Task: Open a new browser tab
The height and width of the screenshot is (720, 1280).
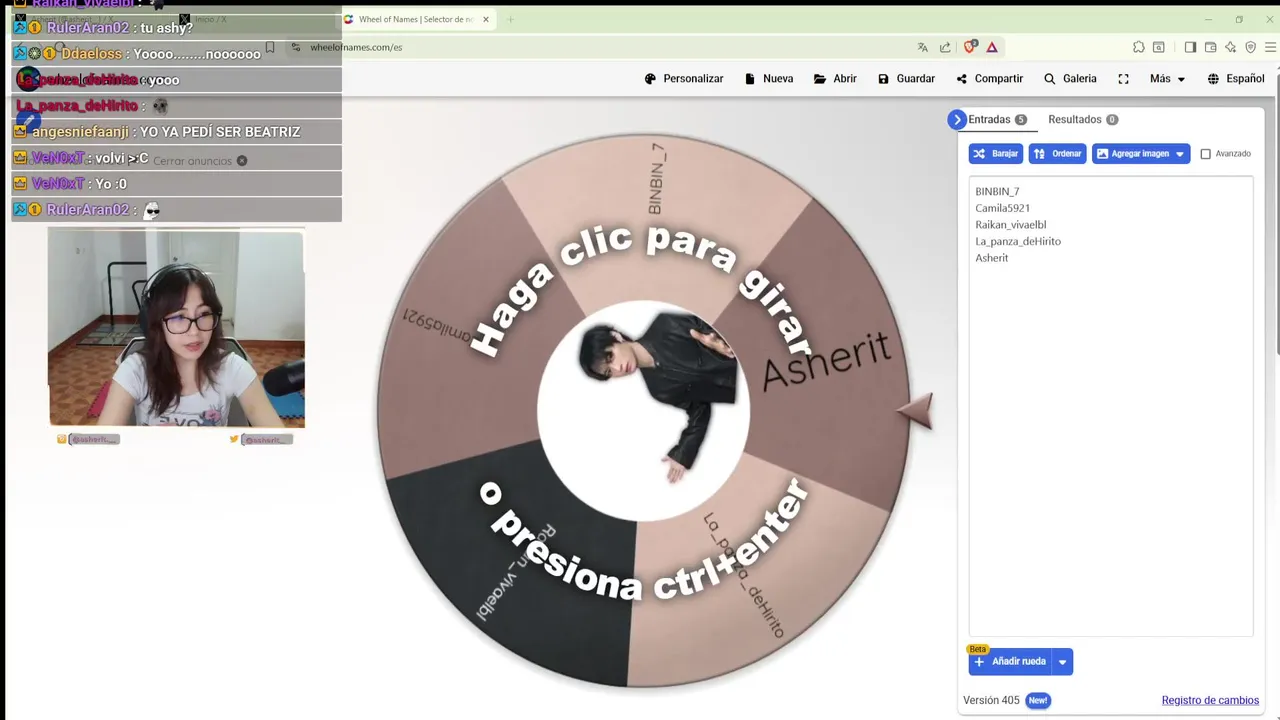Action: 510,19
